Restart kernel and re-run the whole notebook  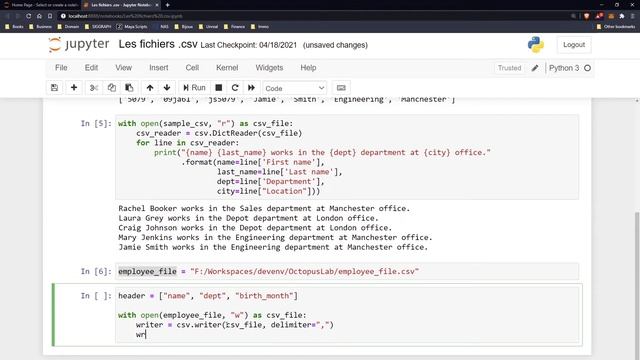[x=251, y=88]
